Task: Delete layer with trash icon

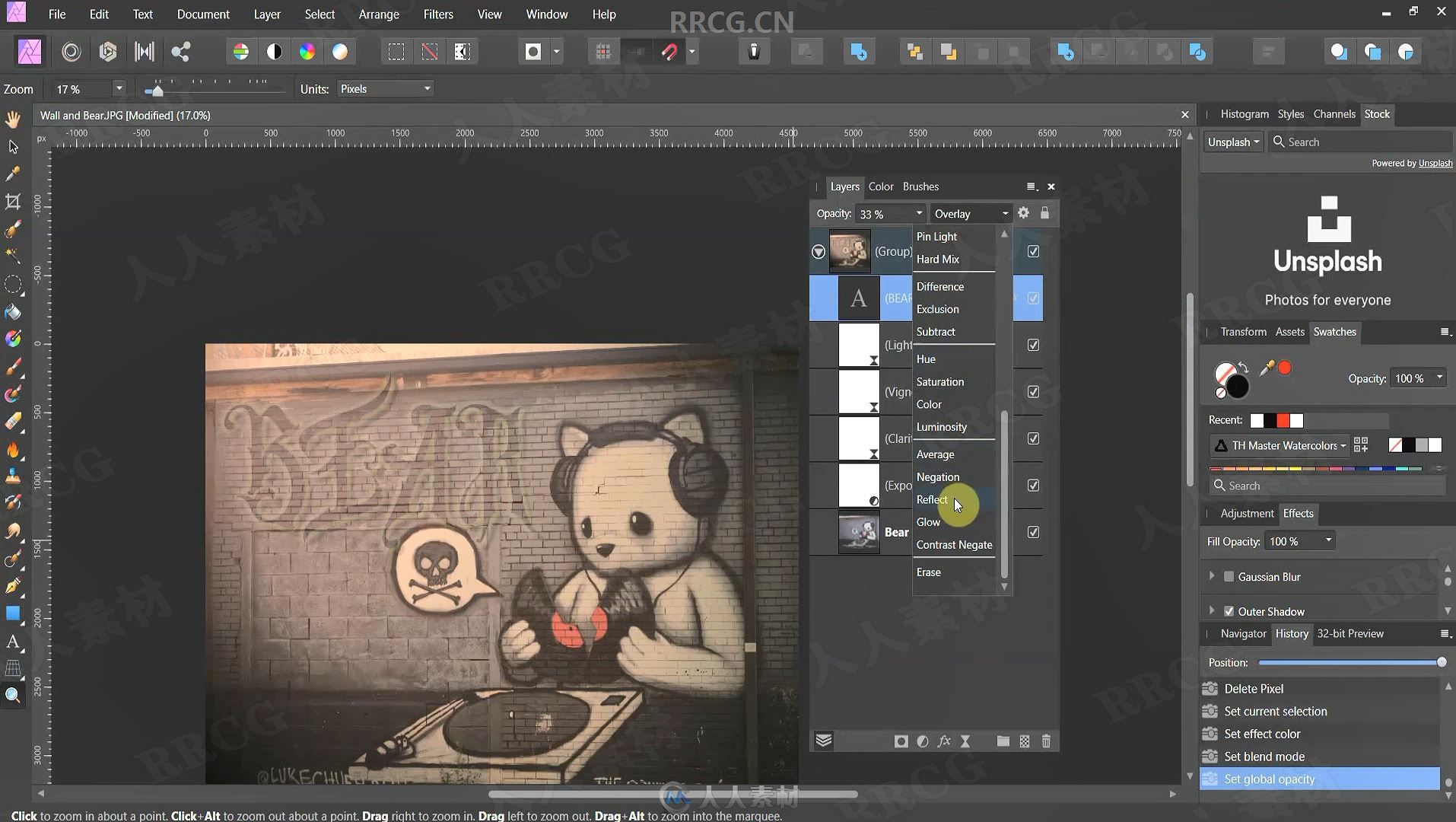Action: (x=1046, y=741)
